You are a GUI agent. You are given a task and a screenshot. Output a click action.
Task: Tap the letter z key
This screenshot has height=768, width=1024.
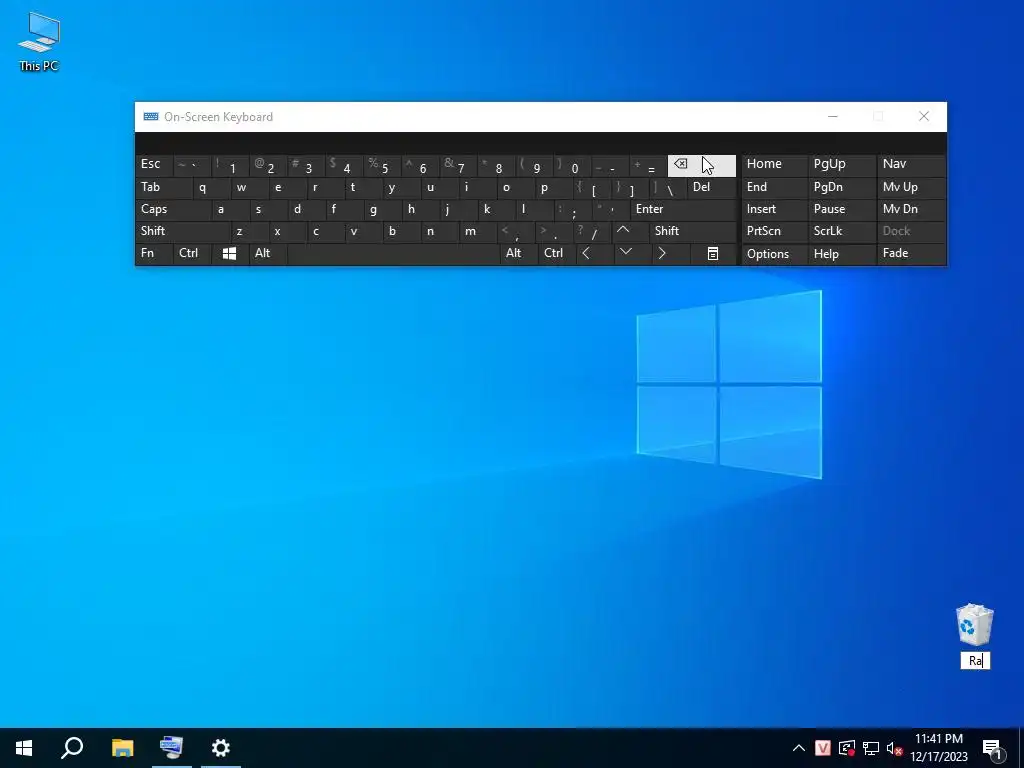coord(249,231)
